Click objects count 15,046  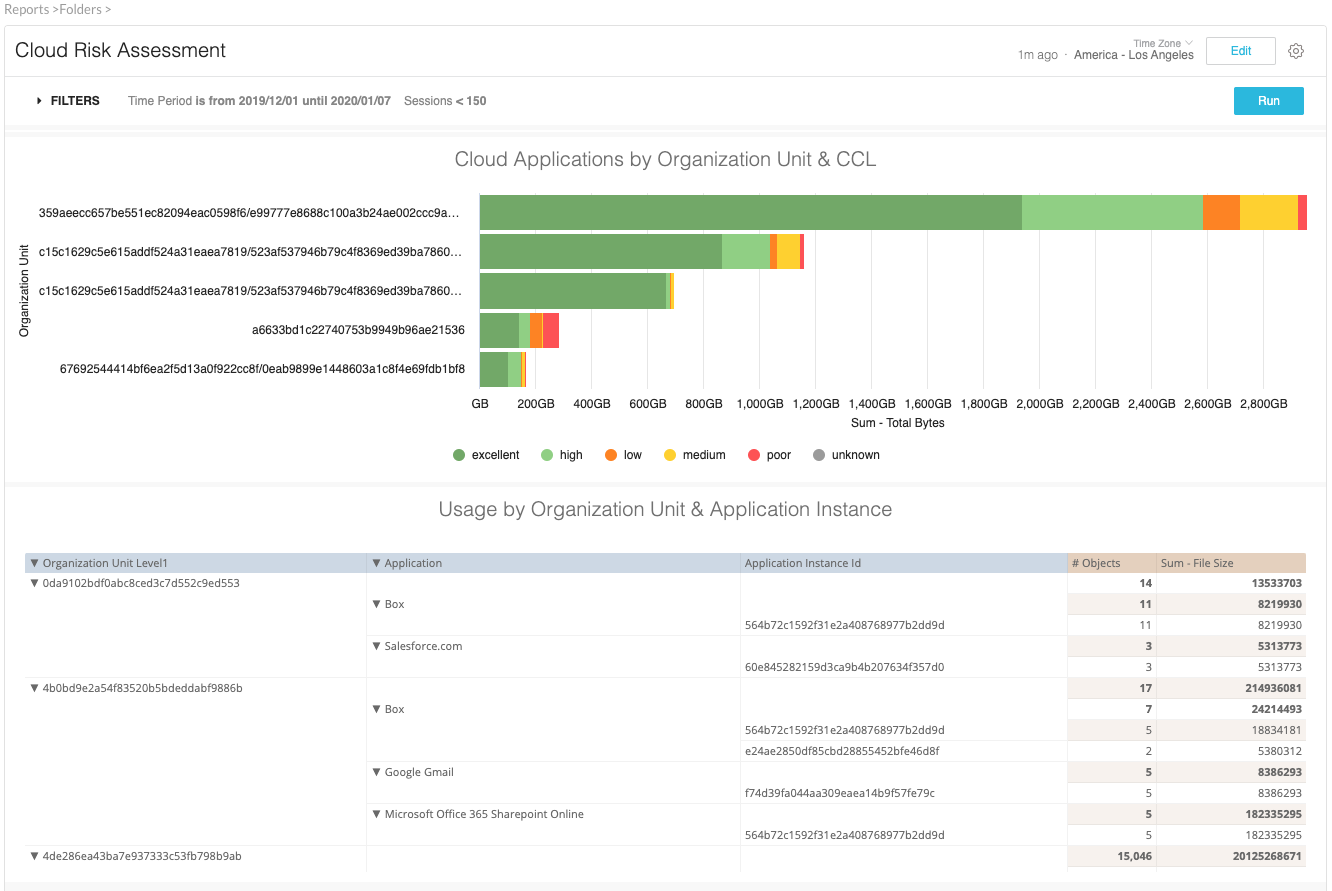click(1133, 856)
